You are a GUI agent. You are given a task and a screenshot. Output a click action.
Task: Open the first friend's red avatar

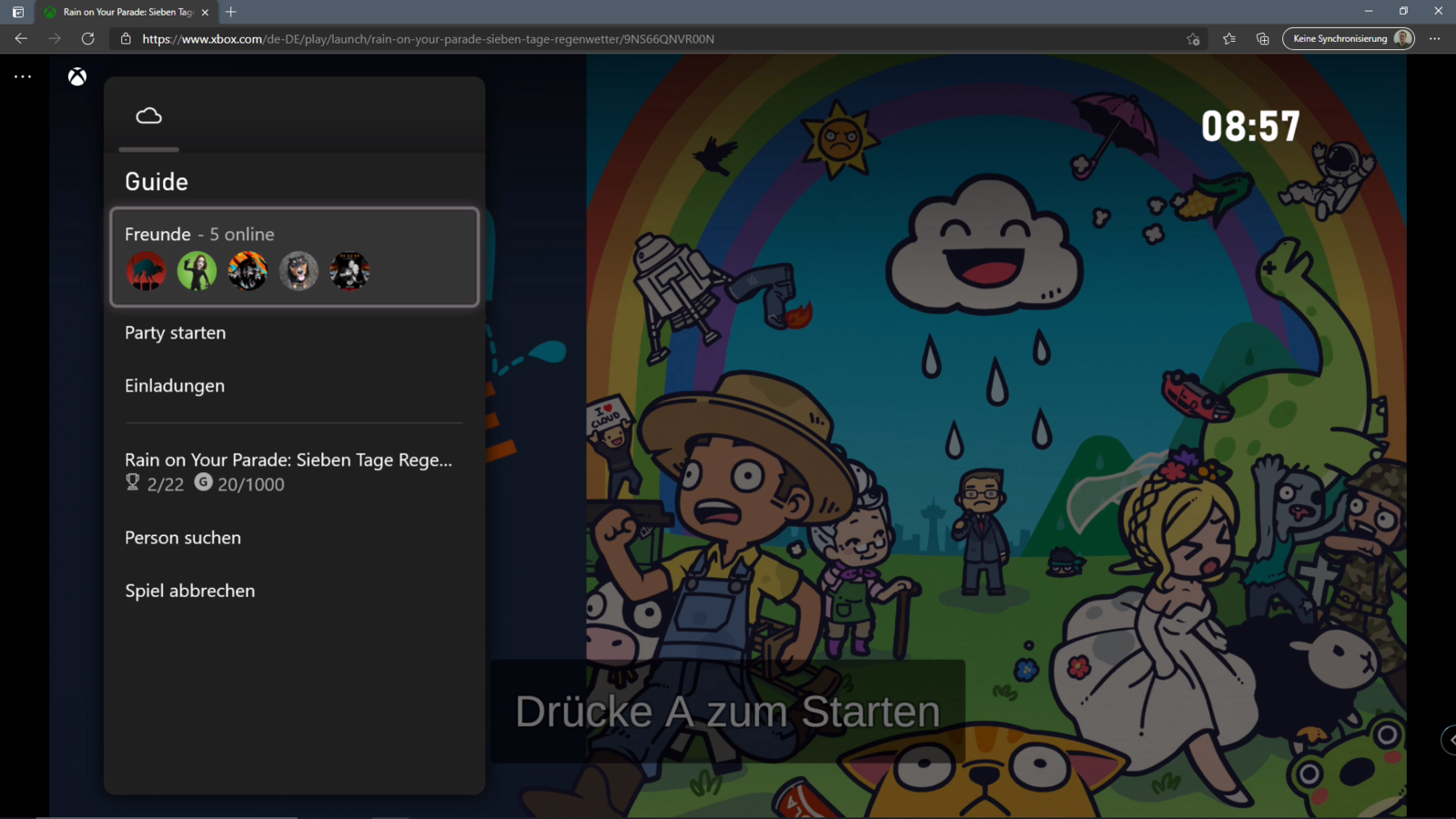coord(146,270)
